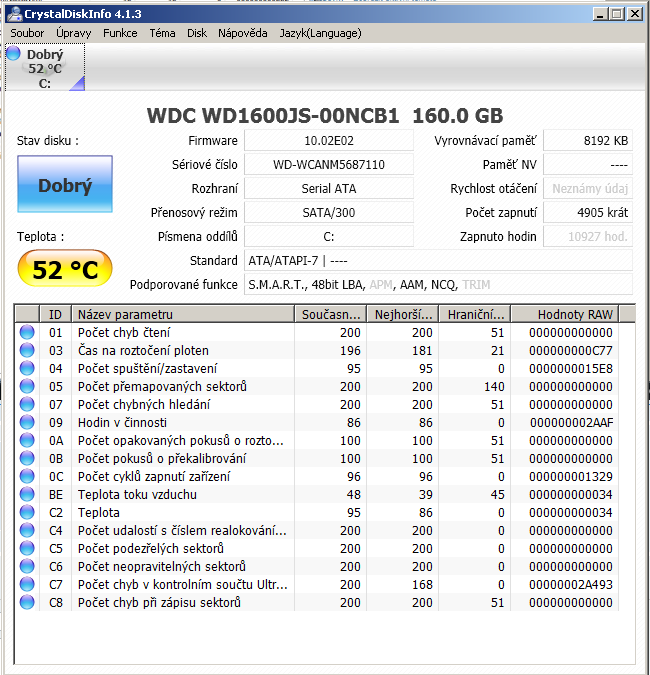650x675 pixels.
Task: Maximize the CrystalDiskInfo window
Action: click(x=616, y=14)
